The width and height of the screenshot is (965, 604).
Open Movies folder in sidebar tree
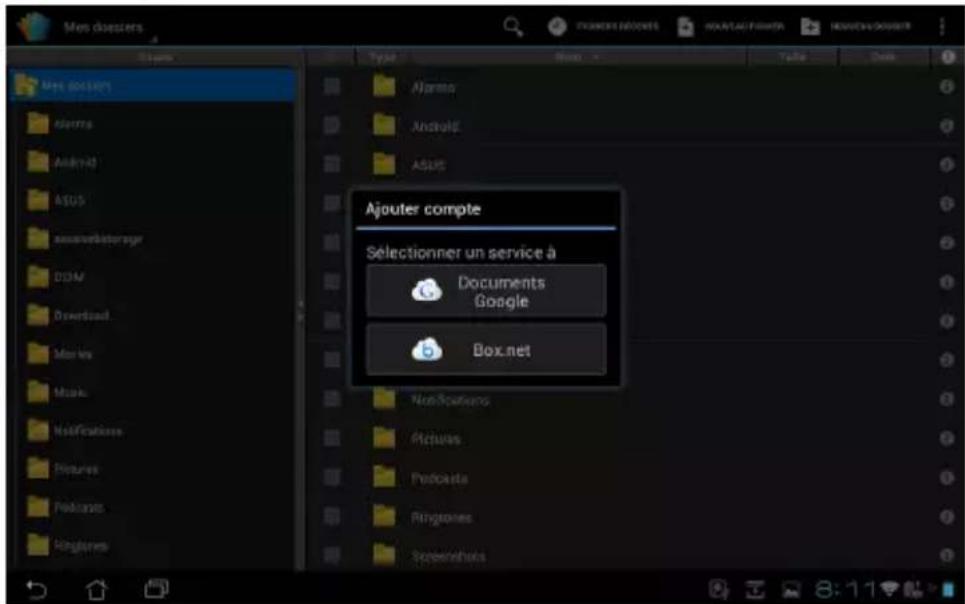click(x=60, y=354)
